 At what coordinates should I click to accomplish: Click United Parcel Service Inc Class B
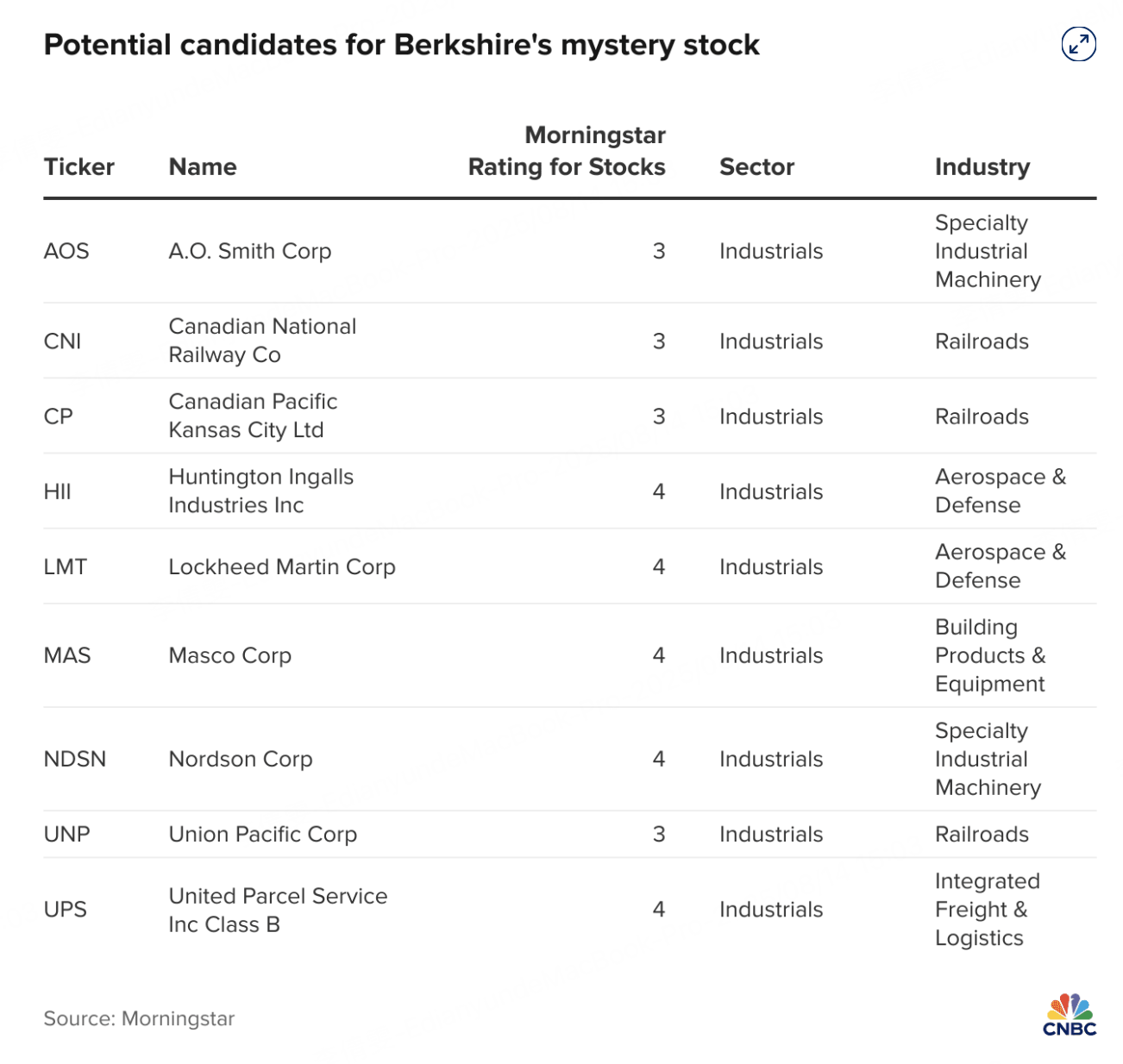(278, 910)
